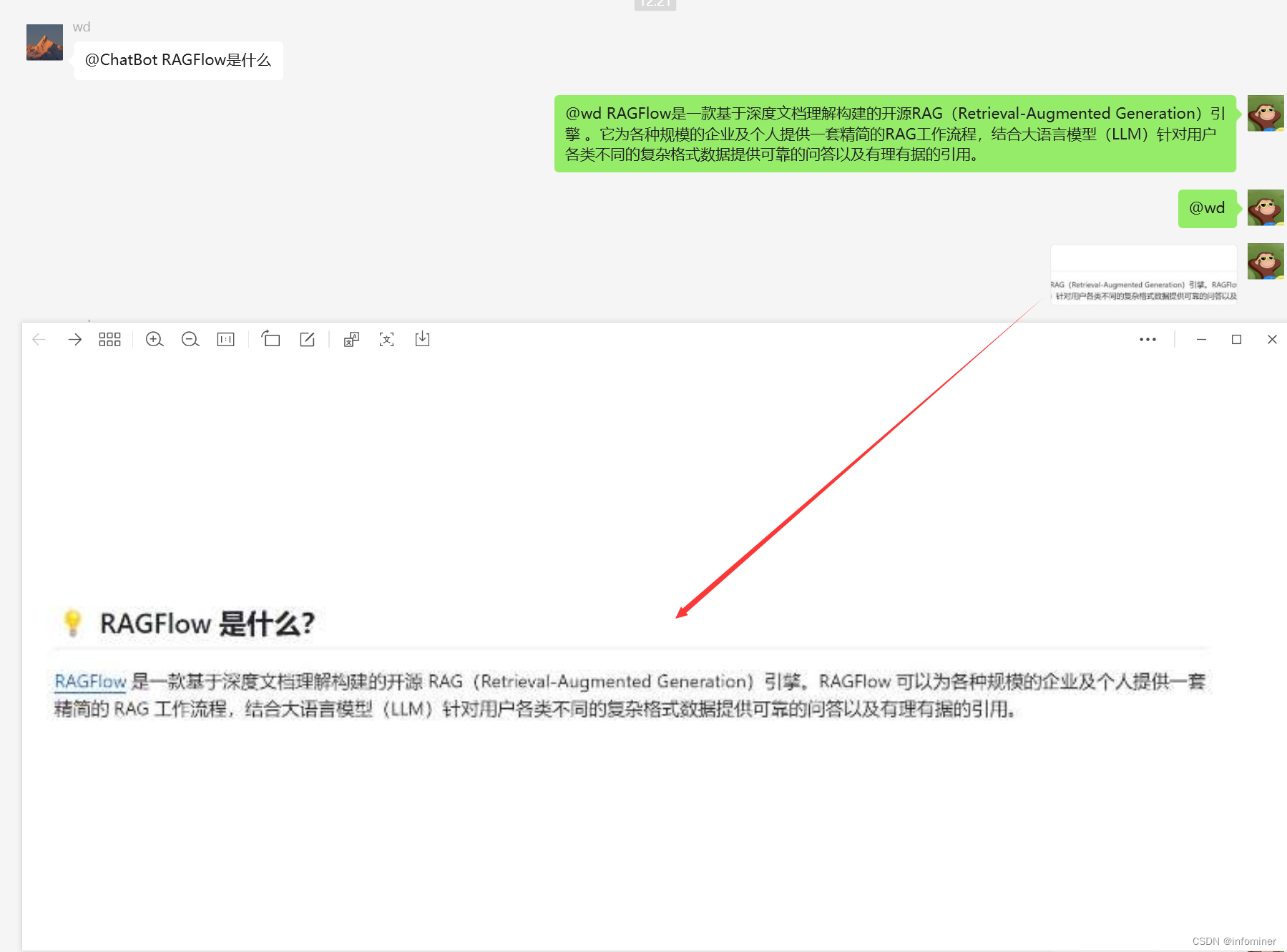Zoom out of the image

(190, 340)
